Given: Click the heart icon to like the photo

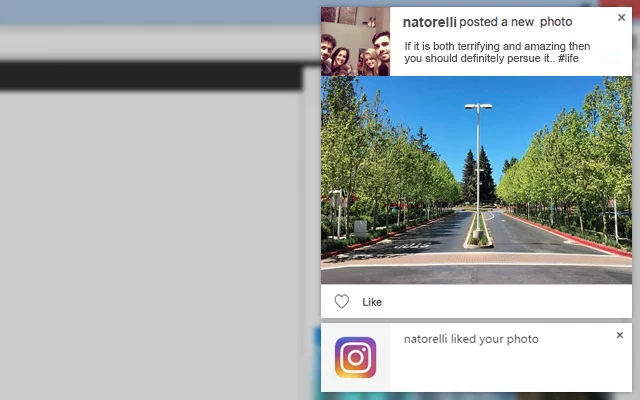Looking at the screenshot, I should 342,302.
